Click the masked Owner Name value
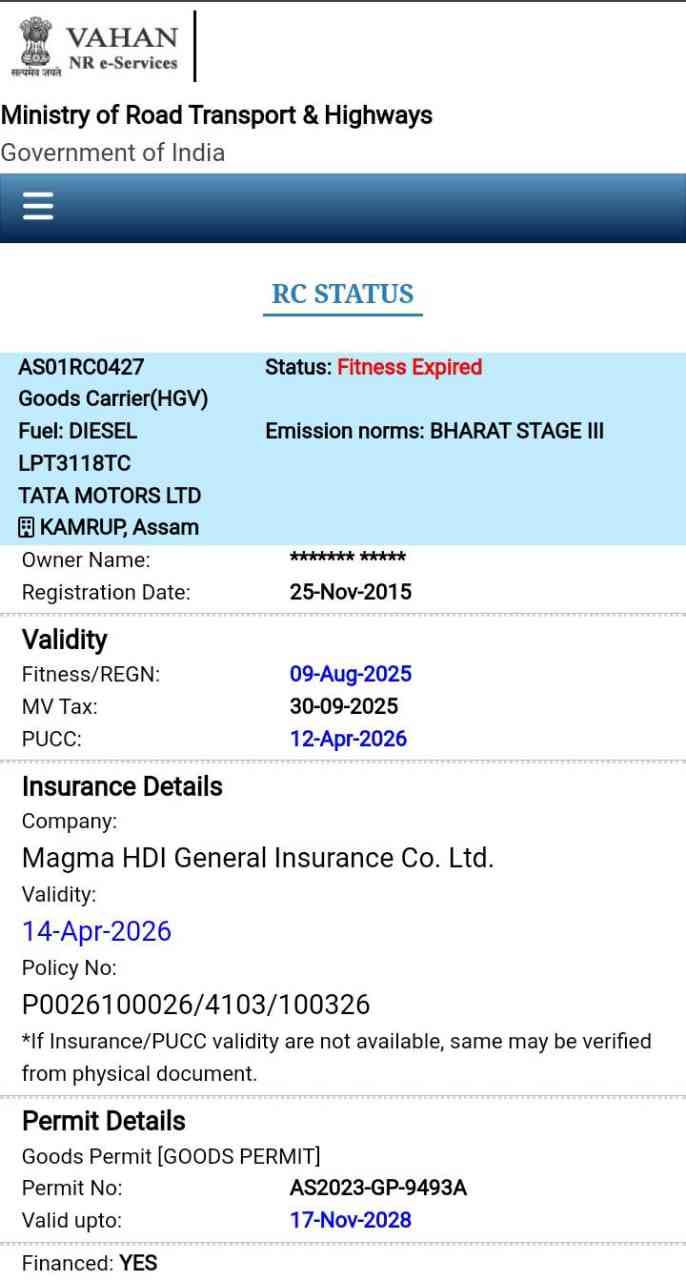The height and width of the screenshot is (1280, 686). [347, 558]
